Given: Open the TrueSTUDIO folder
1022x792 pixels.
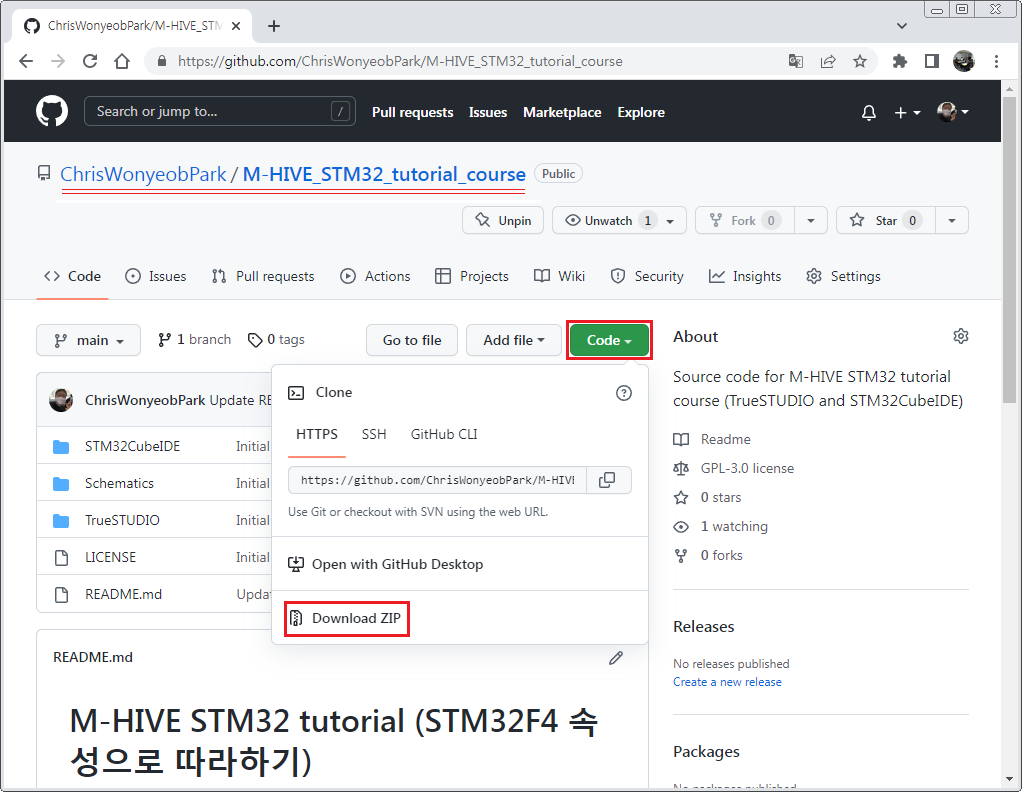Looking at the screenshot, I should [122, 520].
